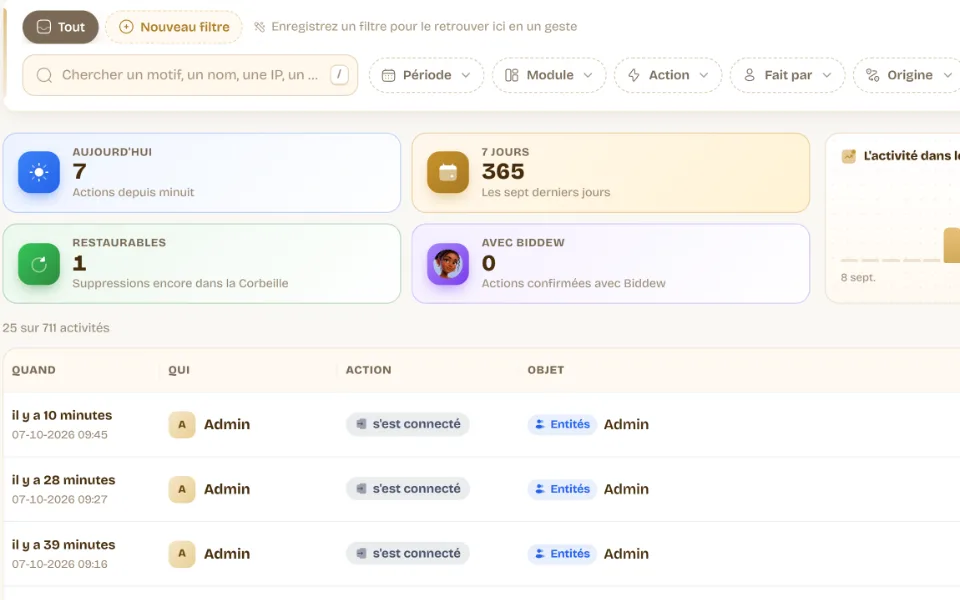Click the date 07-10-2026 09:45

click(x=59, y=435)
